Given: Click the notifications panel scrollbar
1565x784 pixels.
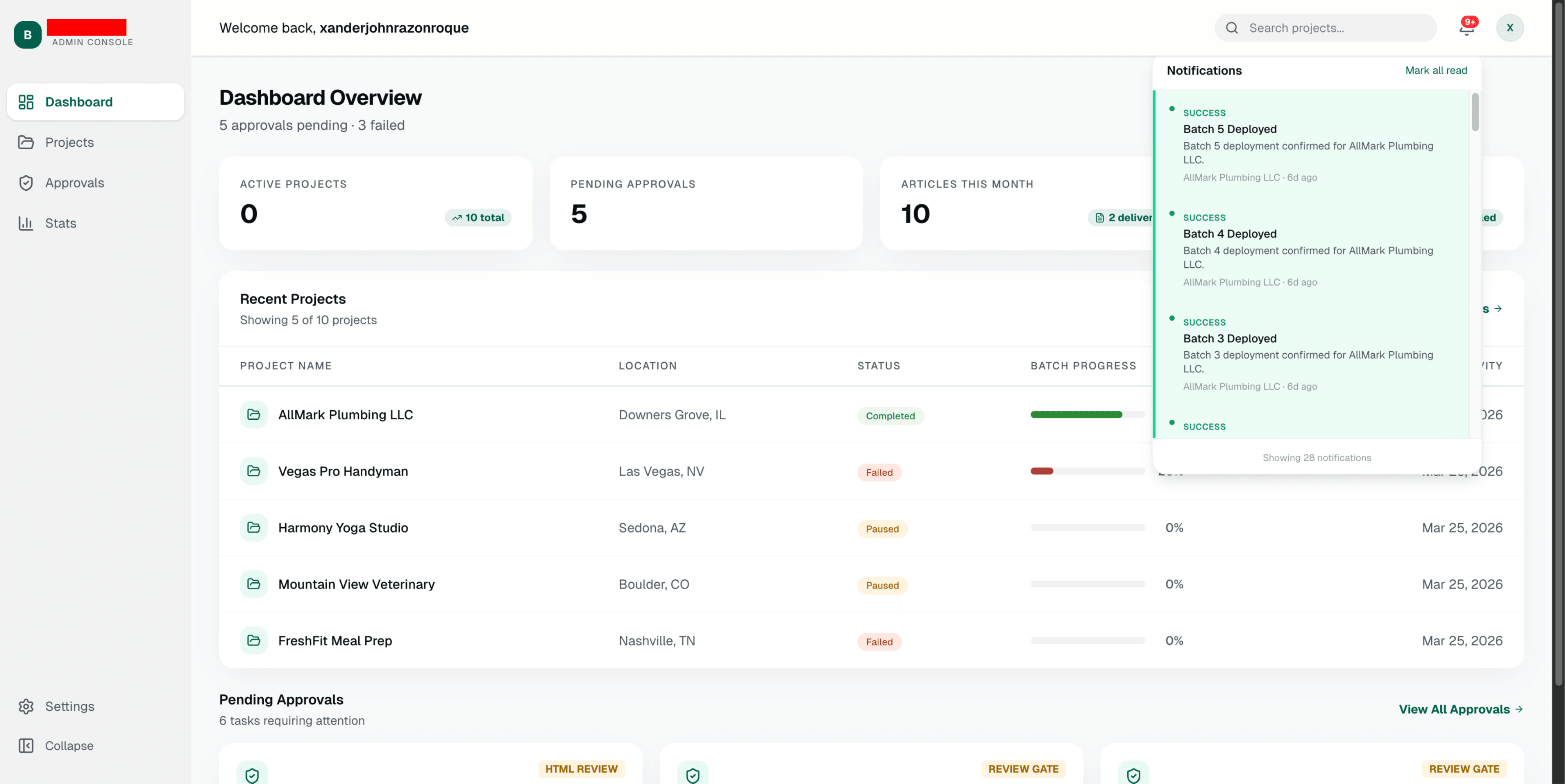Looking at the screenshot, I should tap(1475, 112).
